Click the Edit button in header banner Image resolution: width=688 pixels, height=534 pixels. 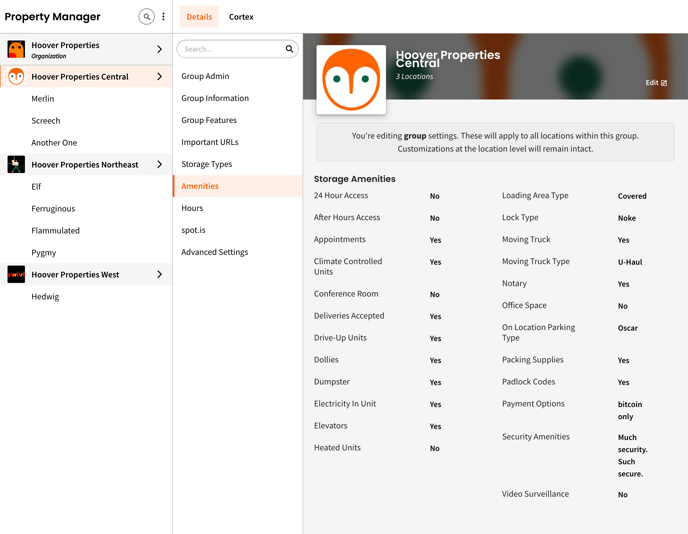656,83
